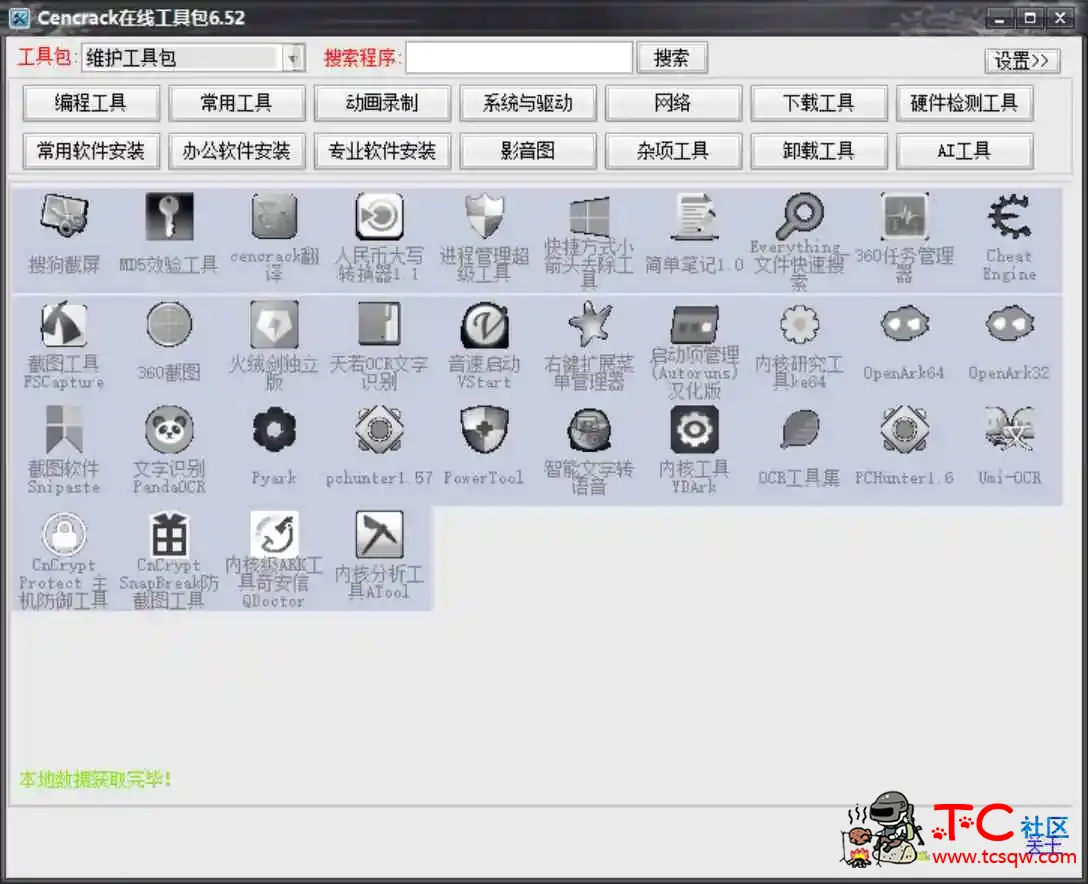Open the PCHunter1.6 icon
The height and width of the screenshot is (884, 1088).
click(904, 430)
